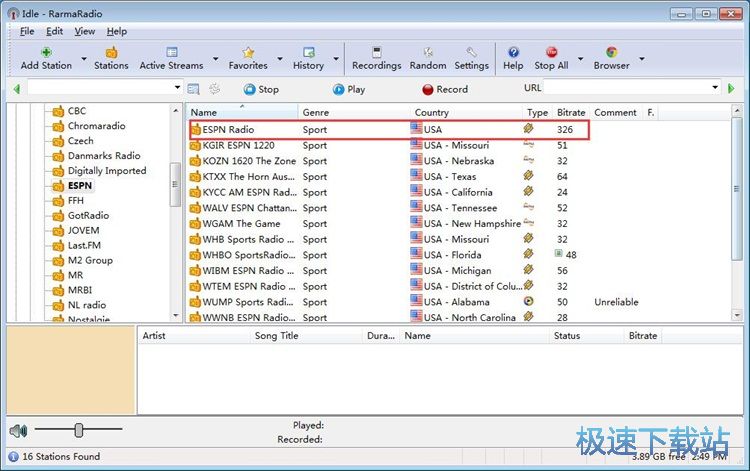Click the speaker mute icon
This screenshot has width=750, height=471.
(18, 431)
